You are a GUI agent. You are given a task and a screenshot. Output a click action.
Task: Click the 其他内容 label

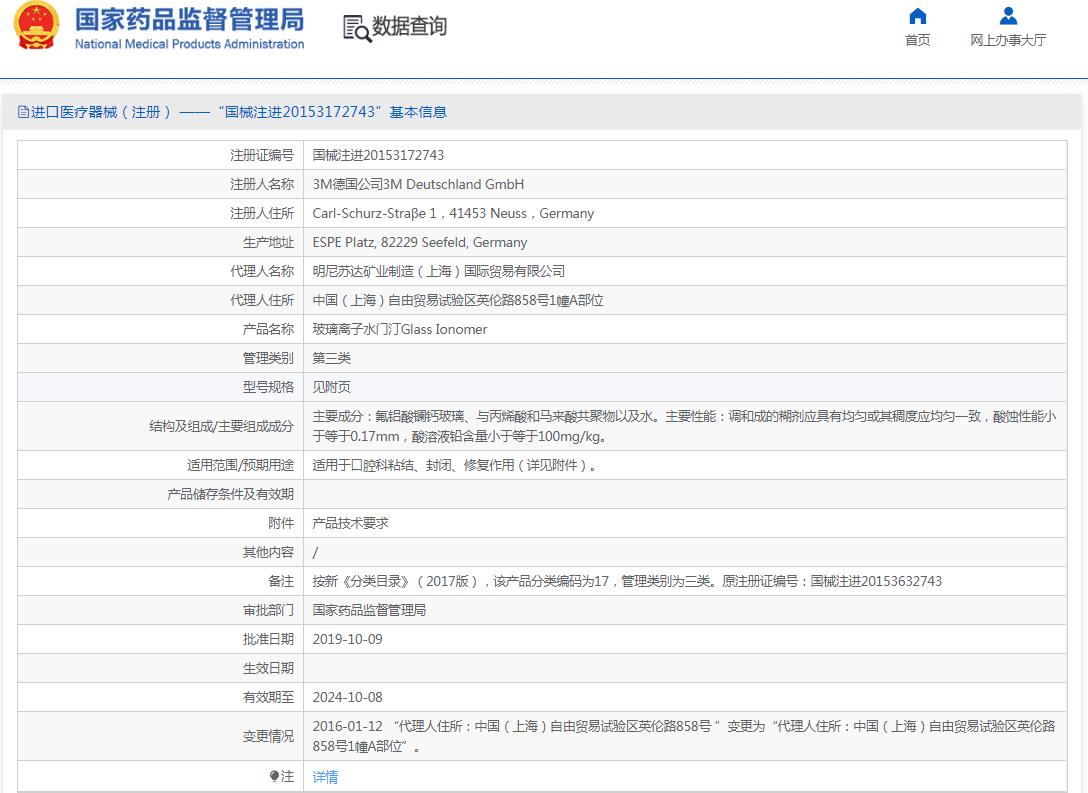(x=269, y=552)
